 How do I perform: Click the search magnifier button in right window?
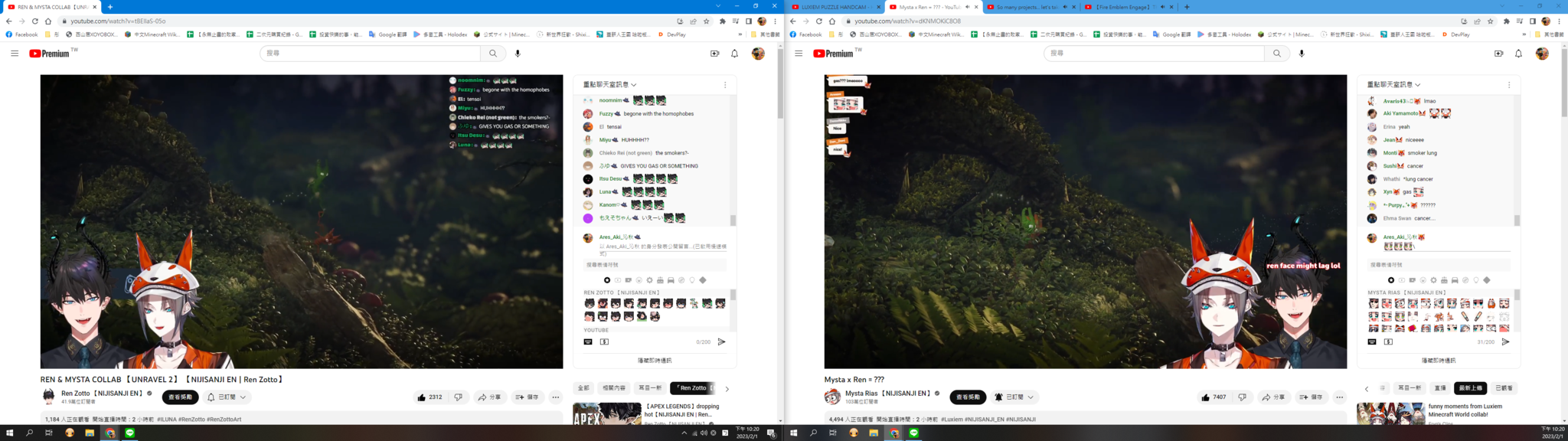[1277, 54]
